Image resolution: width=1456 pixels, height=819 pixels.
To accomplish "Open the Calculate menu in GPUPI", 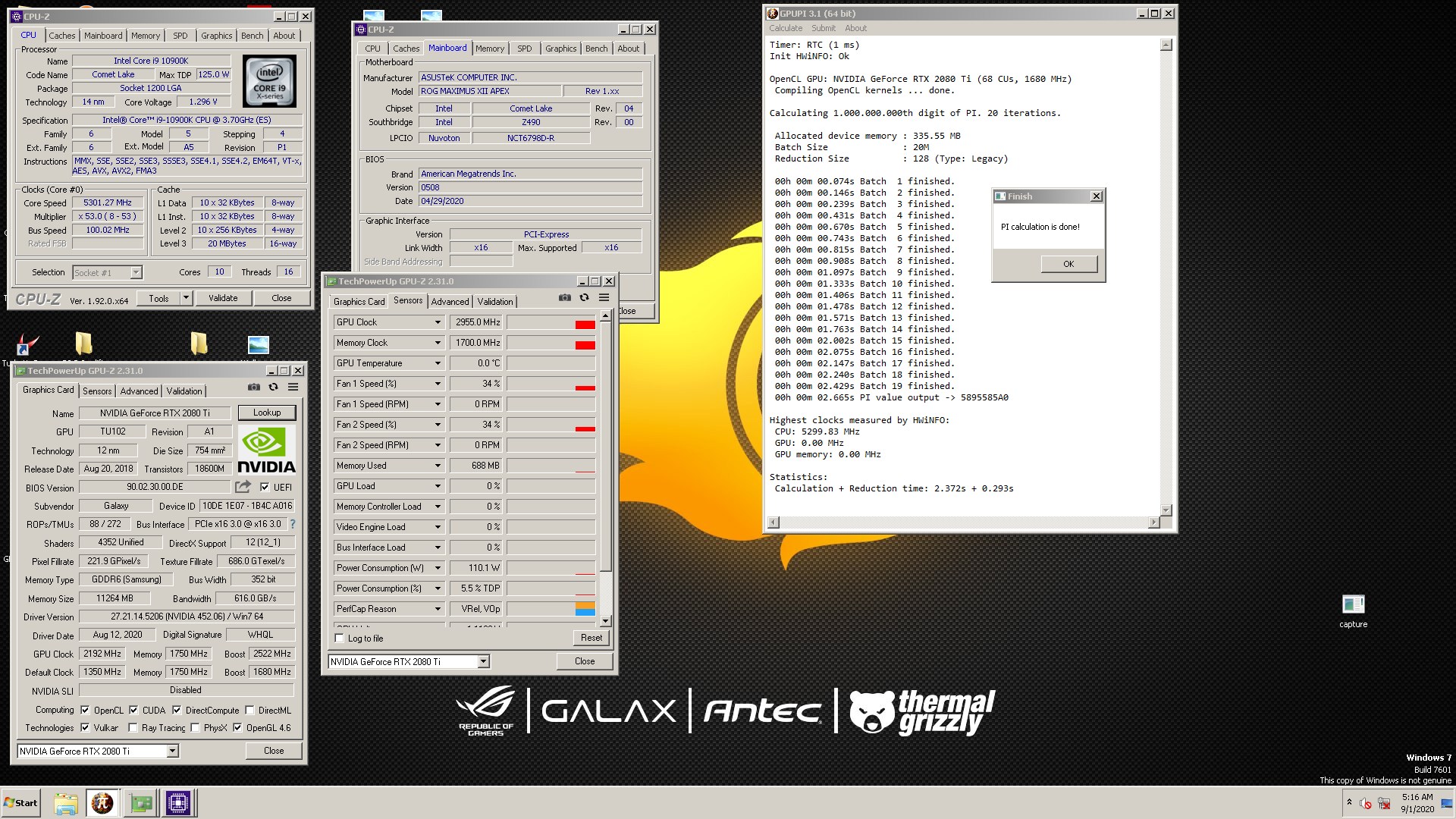I will pos(786,28).
